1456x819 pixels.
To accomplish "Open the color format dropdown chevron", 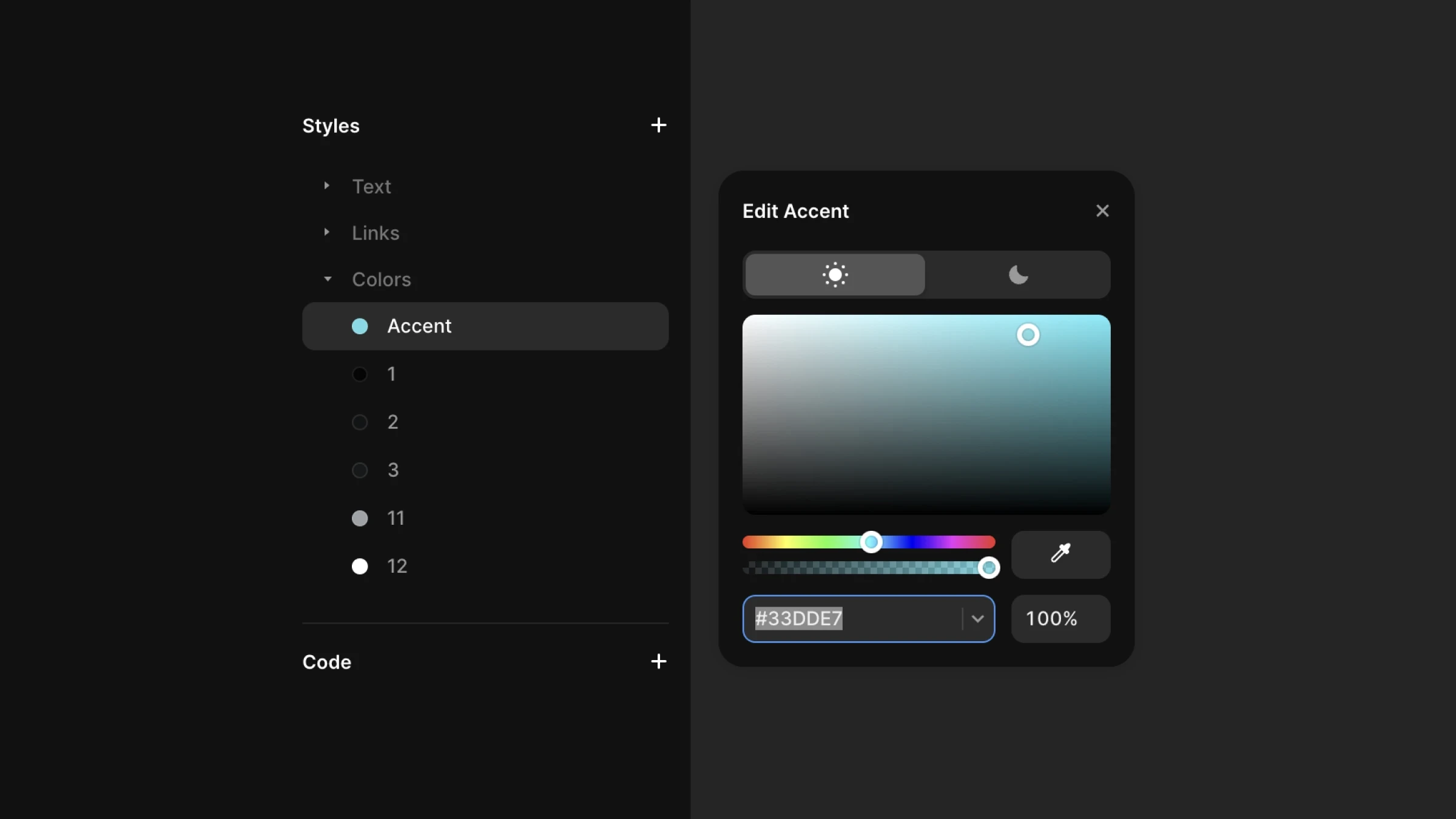I will click(x=977, y=619).
